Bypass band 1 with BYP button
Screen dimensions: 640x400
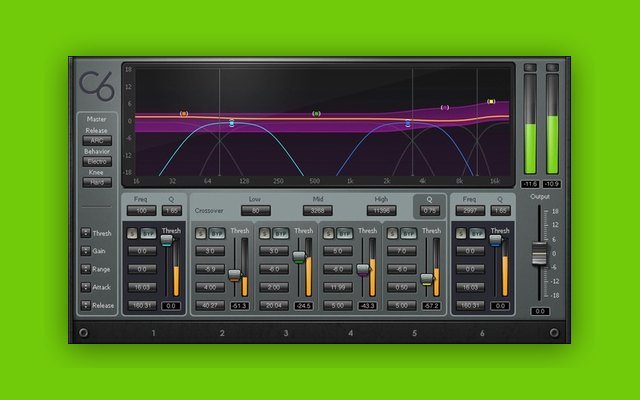[149, 233]
